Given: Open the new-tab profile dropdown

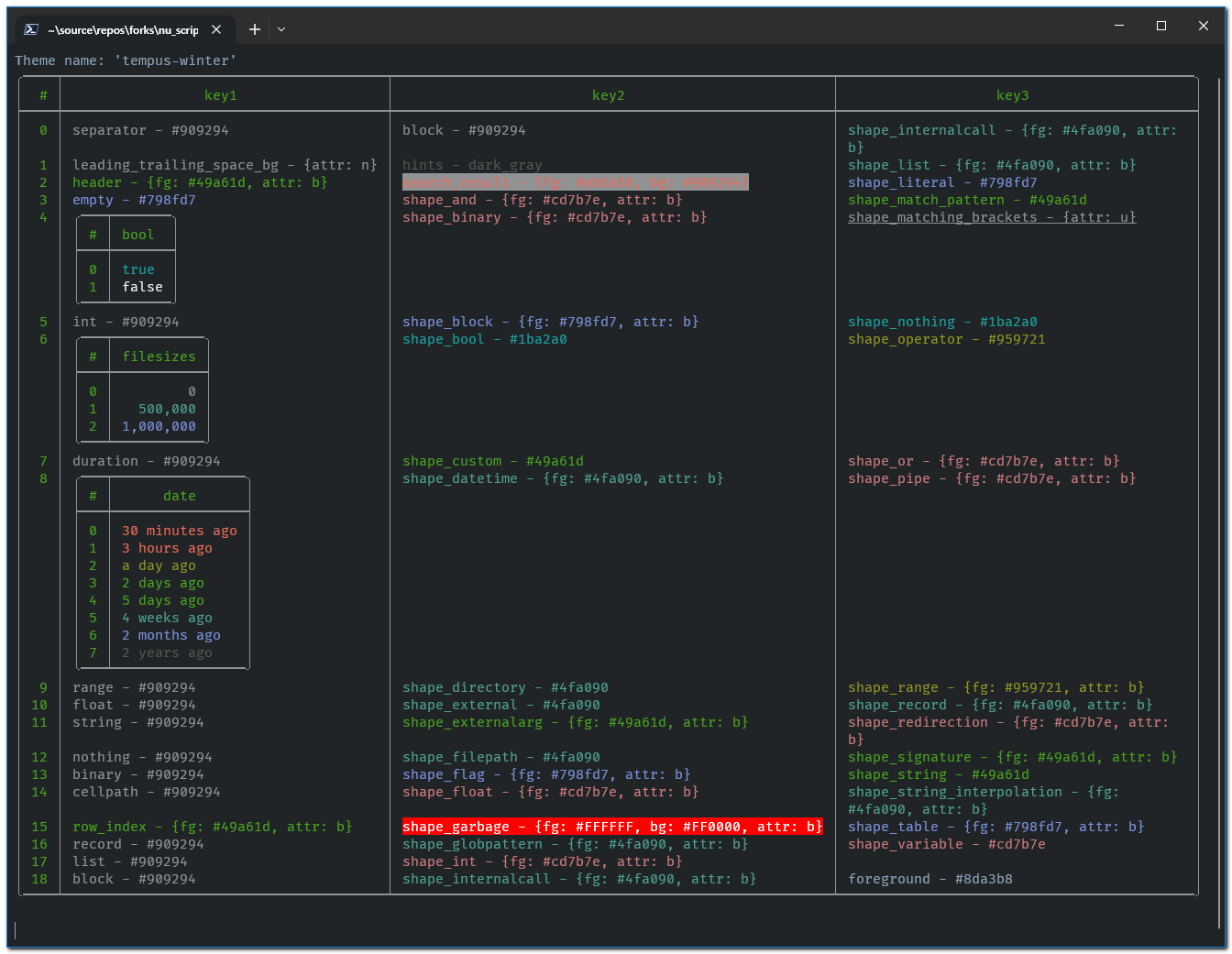Looking at the screenshot, I should coord(281,29).
